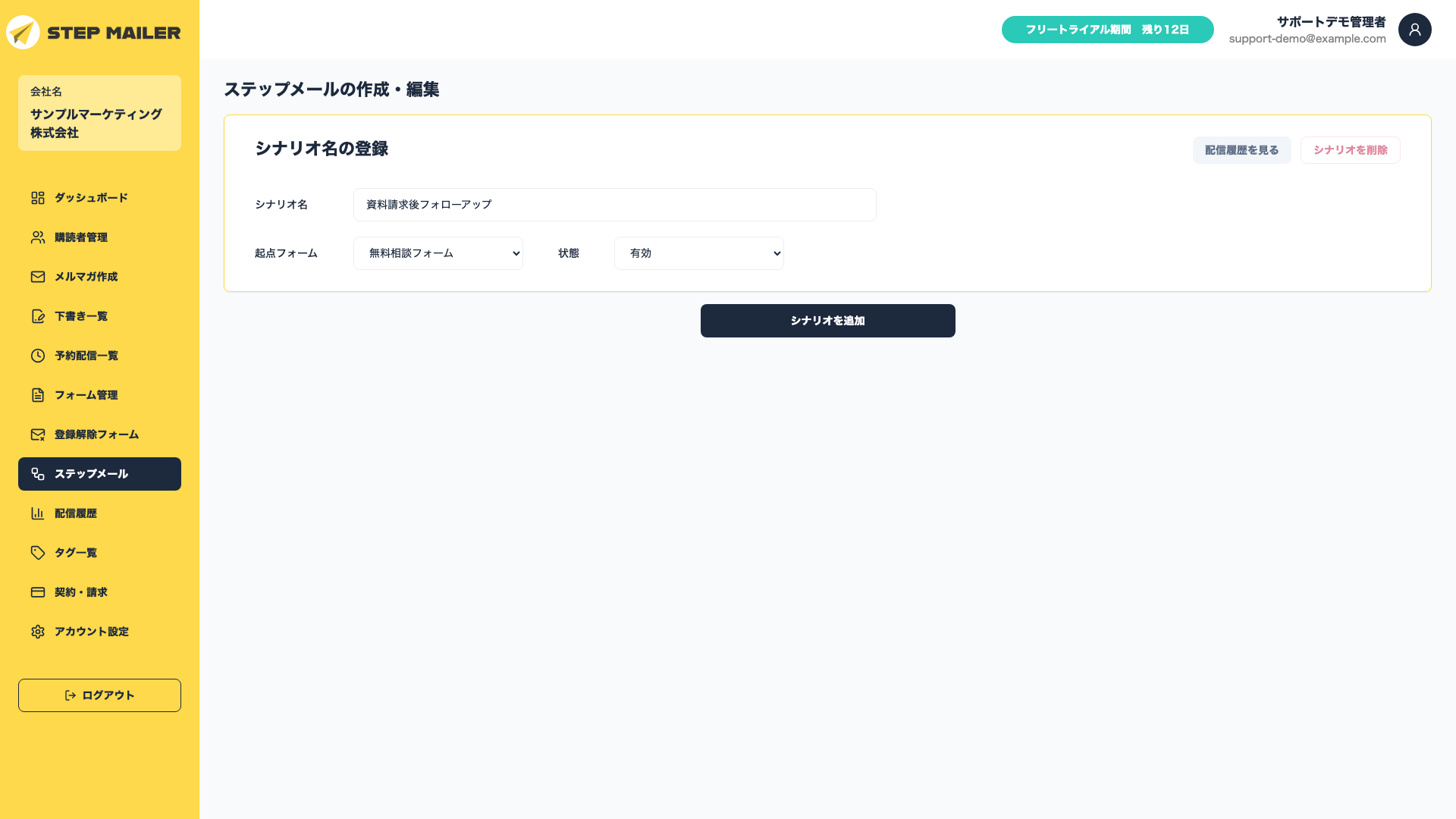The width and height of the screenshot is (1456, 819).
Task: Click the 起点フォーム field label
Action: click(x=286, y=253)
